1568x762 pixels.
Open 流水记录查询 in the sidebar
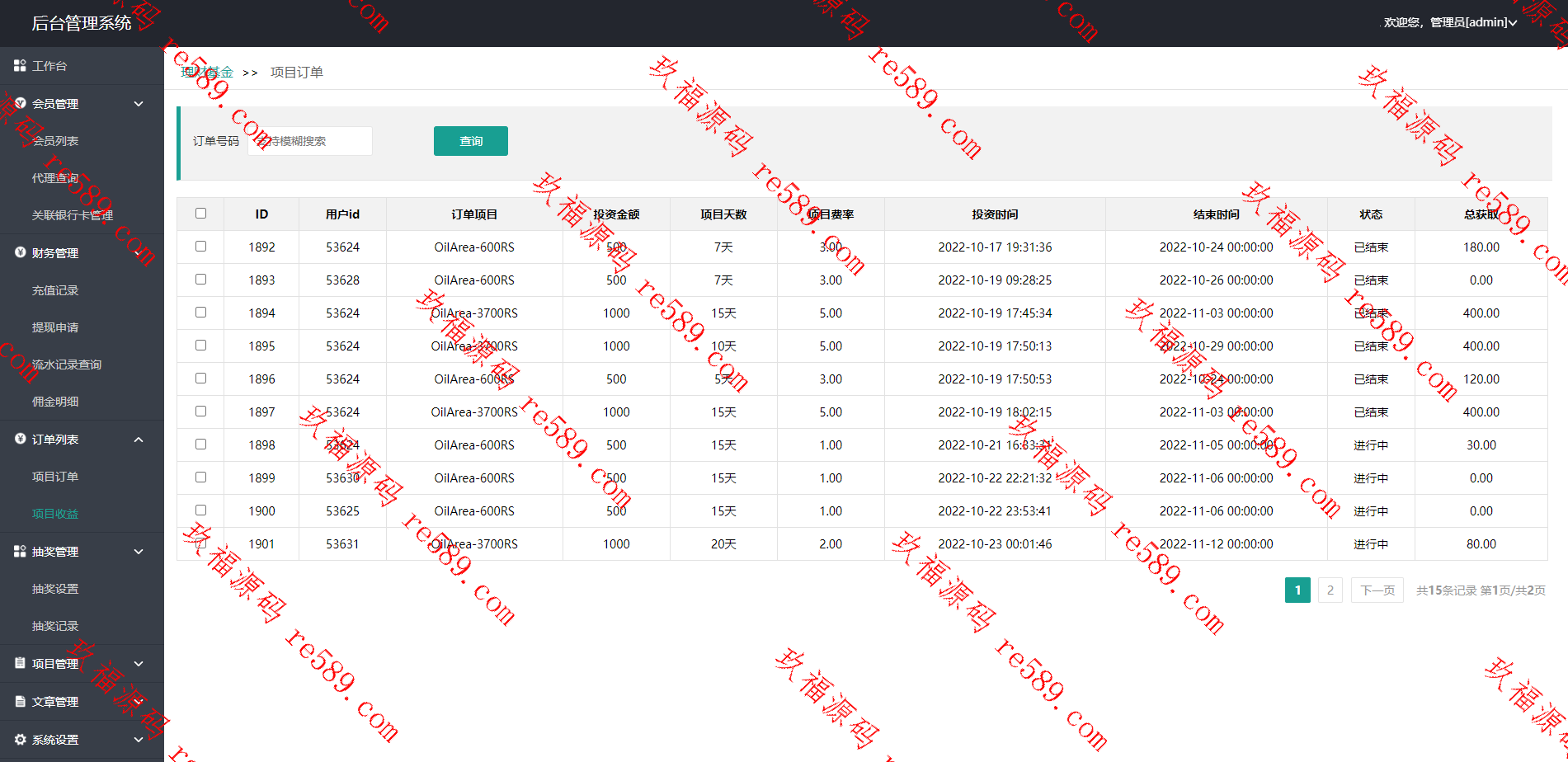click(x=67, y=365)
